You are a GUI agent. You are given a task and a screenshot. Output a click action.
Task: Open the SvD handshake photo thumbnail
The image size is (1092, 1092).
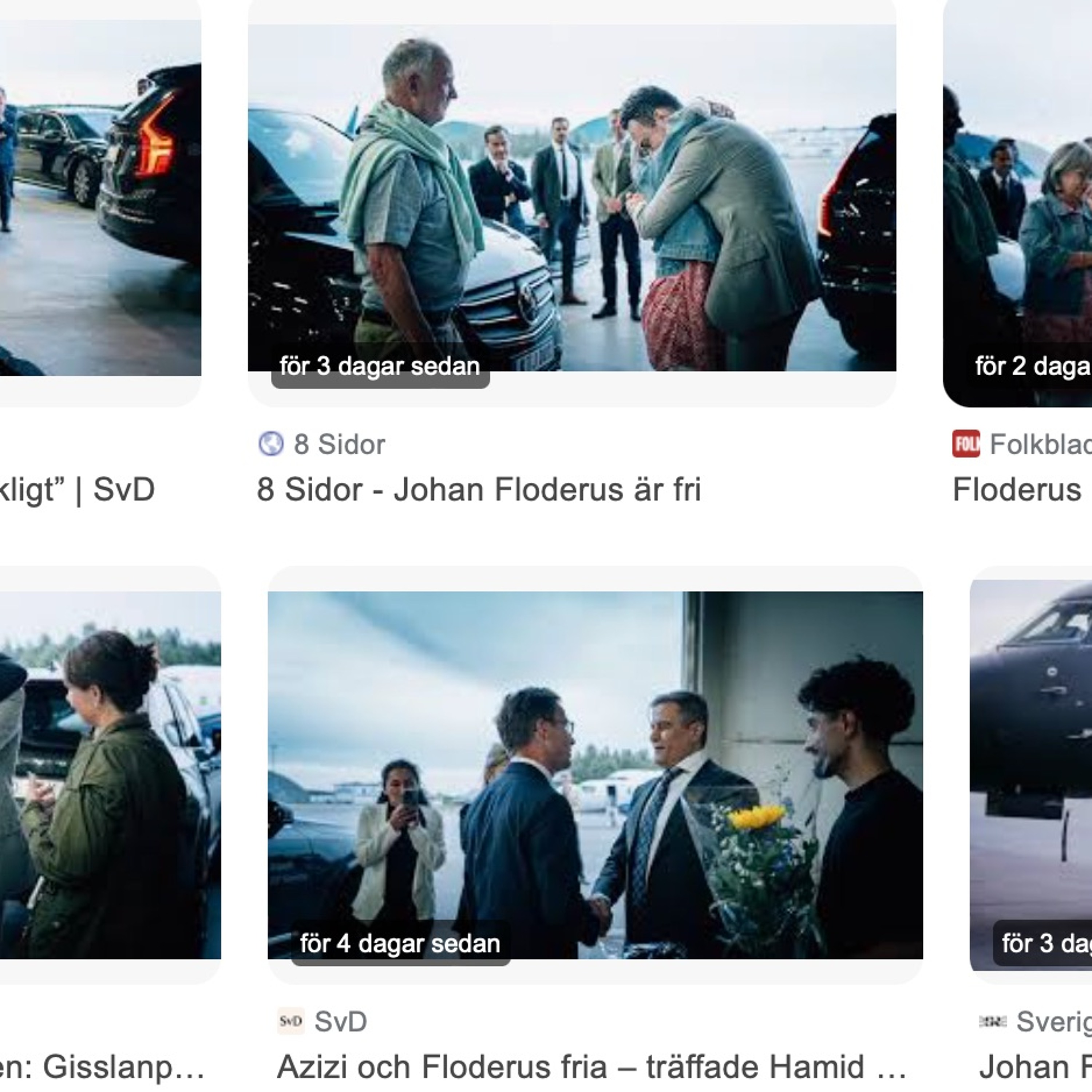(595, 775)
